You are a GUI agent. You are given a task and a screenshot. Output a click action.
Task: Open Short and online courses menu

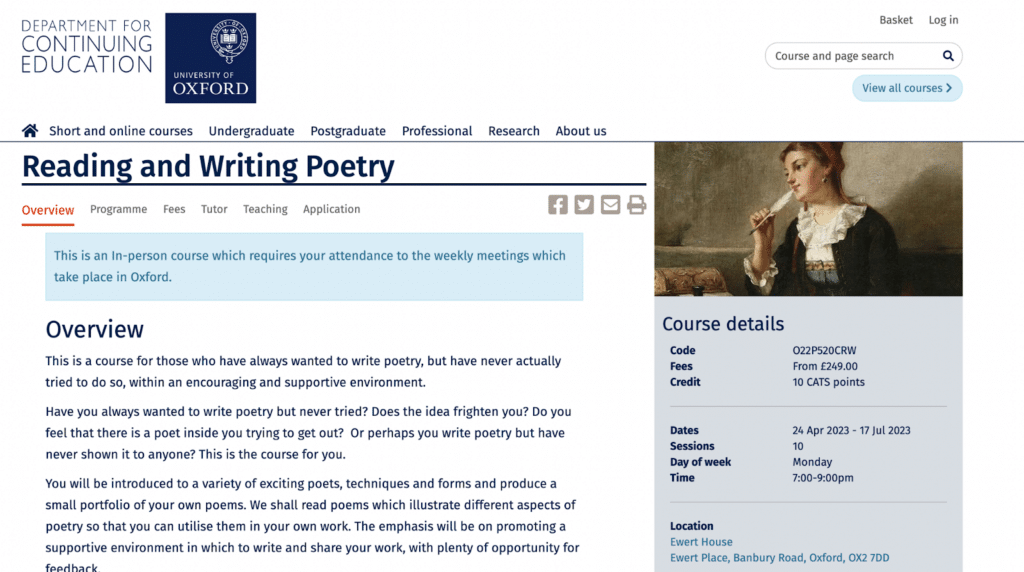(x=121, y=131)
